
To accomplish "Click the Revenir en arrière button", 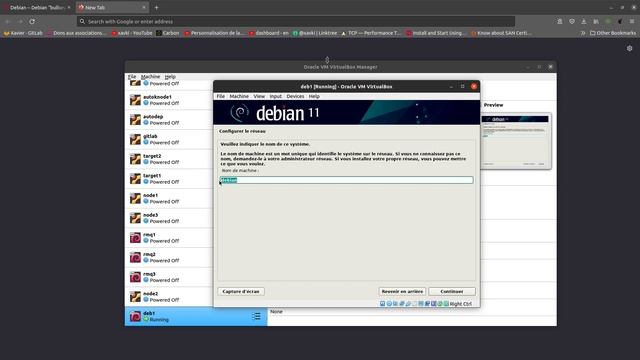I will (402, 291).
